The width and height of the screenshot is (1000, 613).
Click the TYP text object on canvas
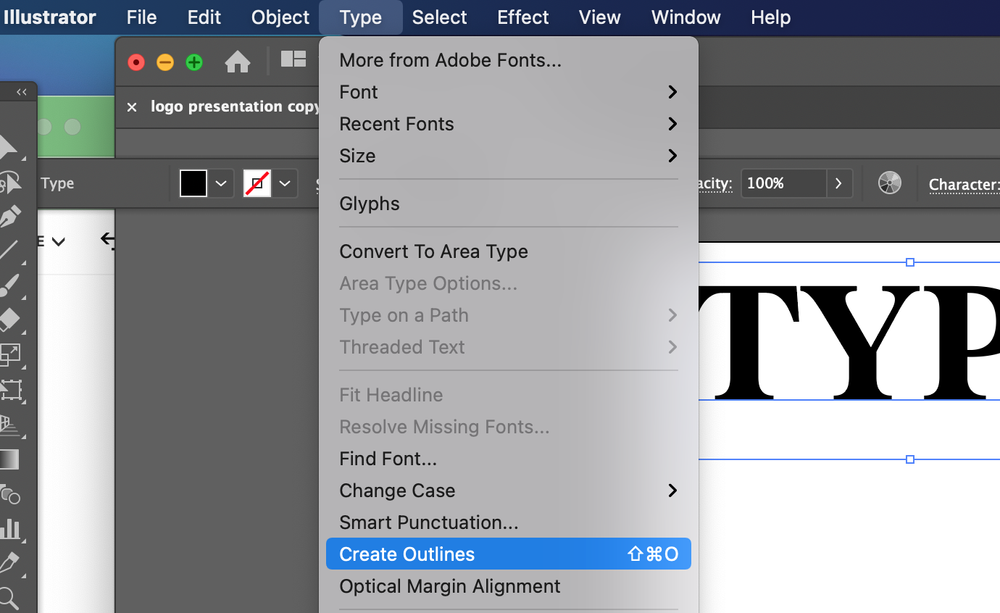[849, 342]
